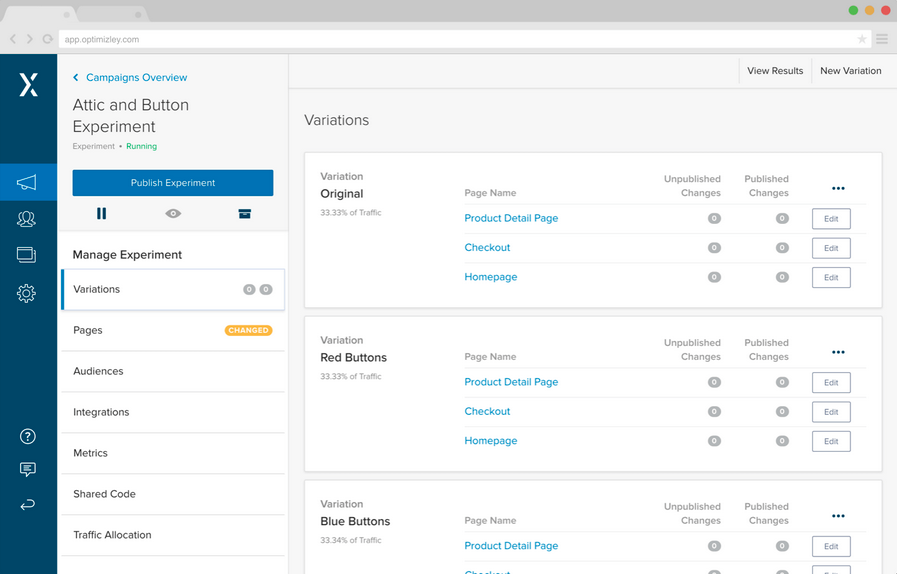Open the more options menu for Blue Buttons
Screen dimensions: 897x581
coord(838,516)
